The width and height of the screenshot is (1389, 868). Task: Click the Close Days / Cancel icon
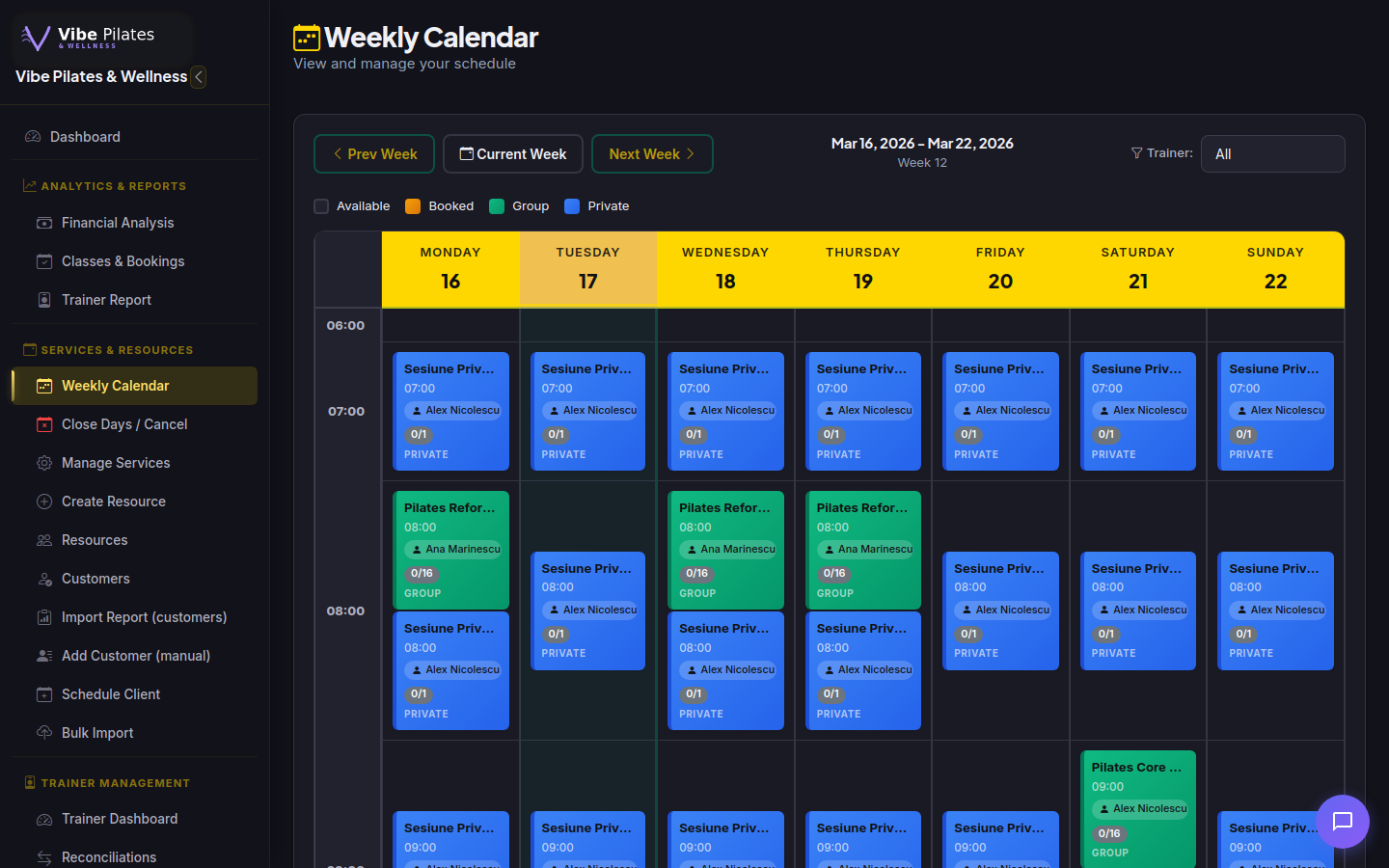[44, 424]
